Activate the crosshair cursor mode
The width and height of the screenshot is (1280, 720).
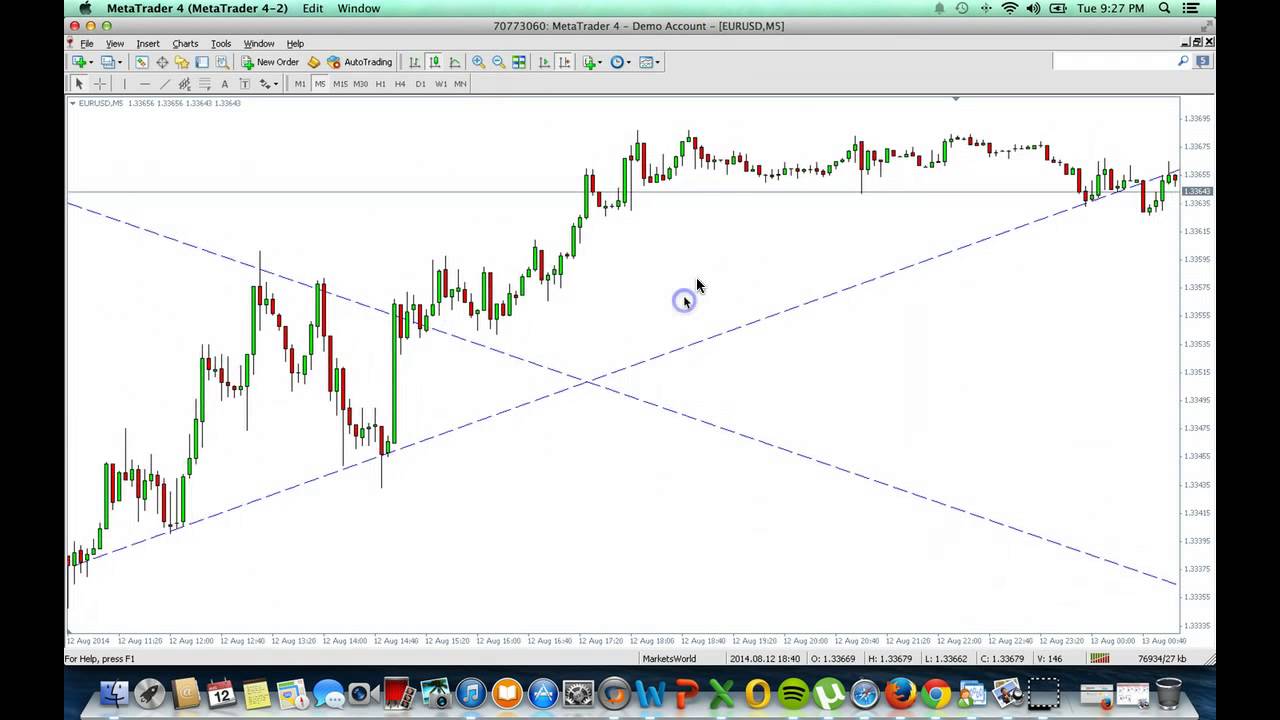click(100, 84)
